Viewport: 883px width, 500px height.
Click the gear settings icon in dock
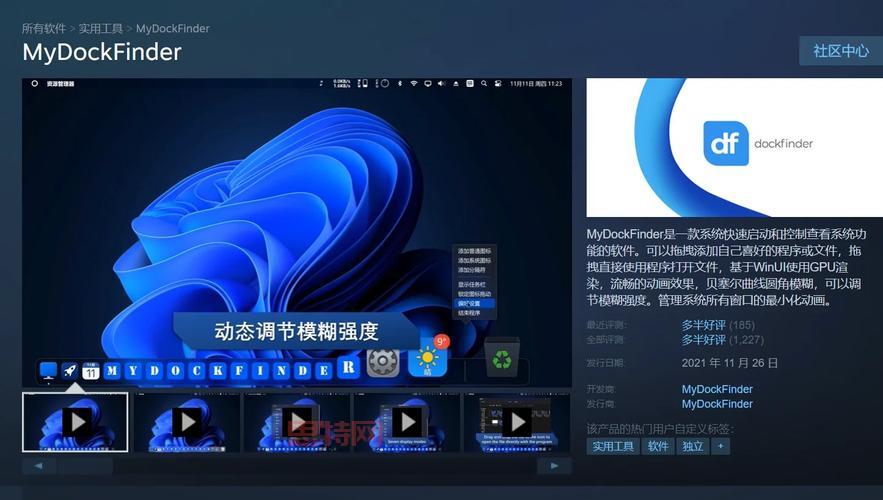(383, 362)
